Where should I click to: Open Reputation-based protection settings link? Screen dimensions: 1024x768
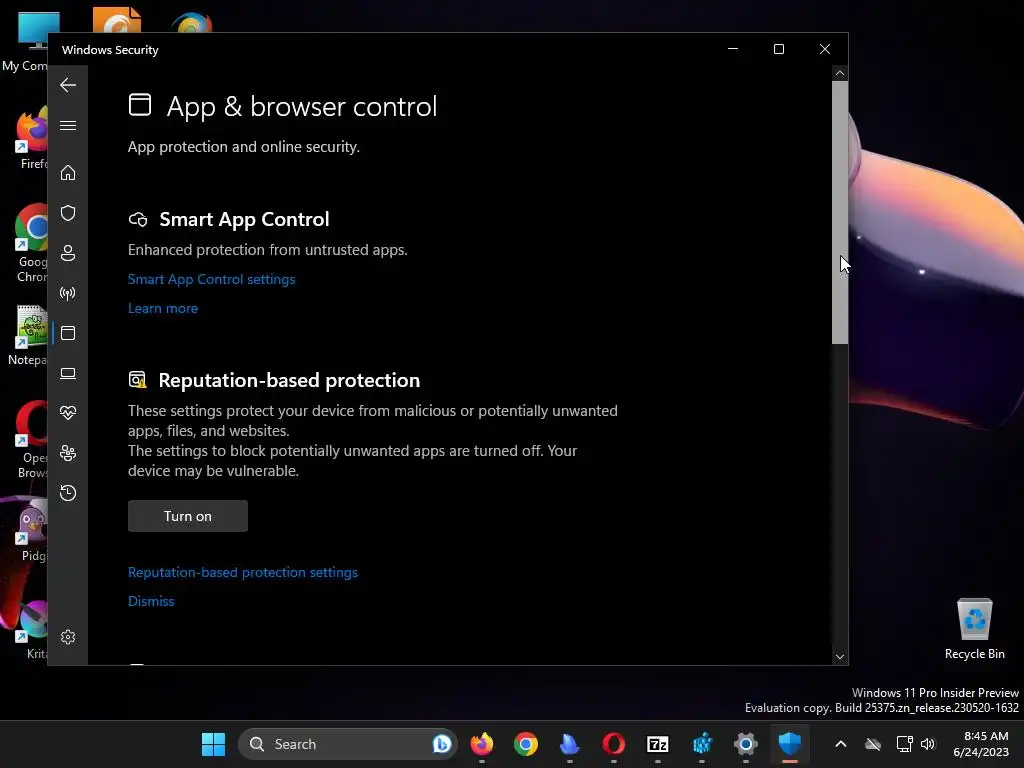(243, 572)
